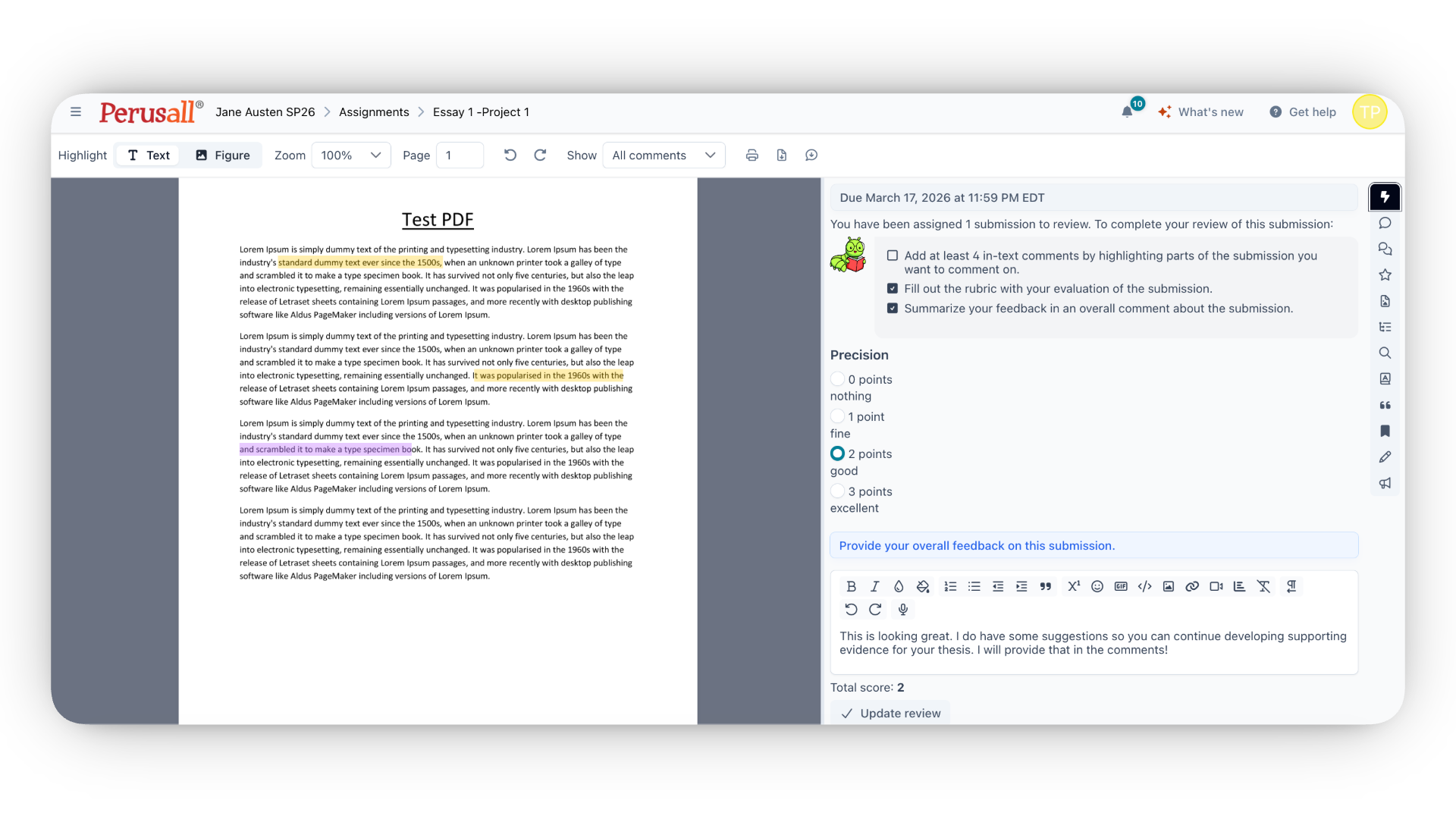Select the 1 point Precision rating
This screenshot has height=819, width=1456.
pos(837,416)
